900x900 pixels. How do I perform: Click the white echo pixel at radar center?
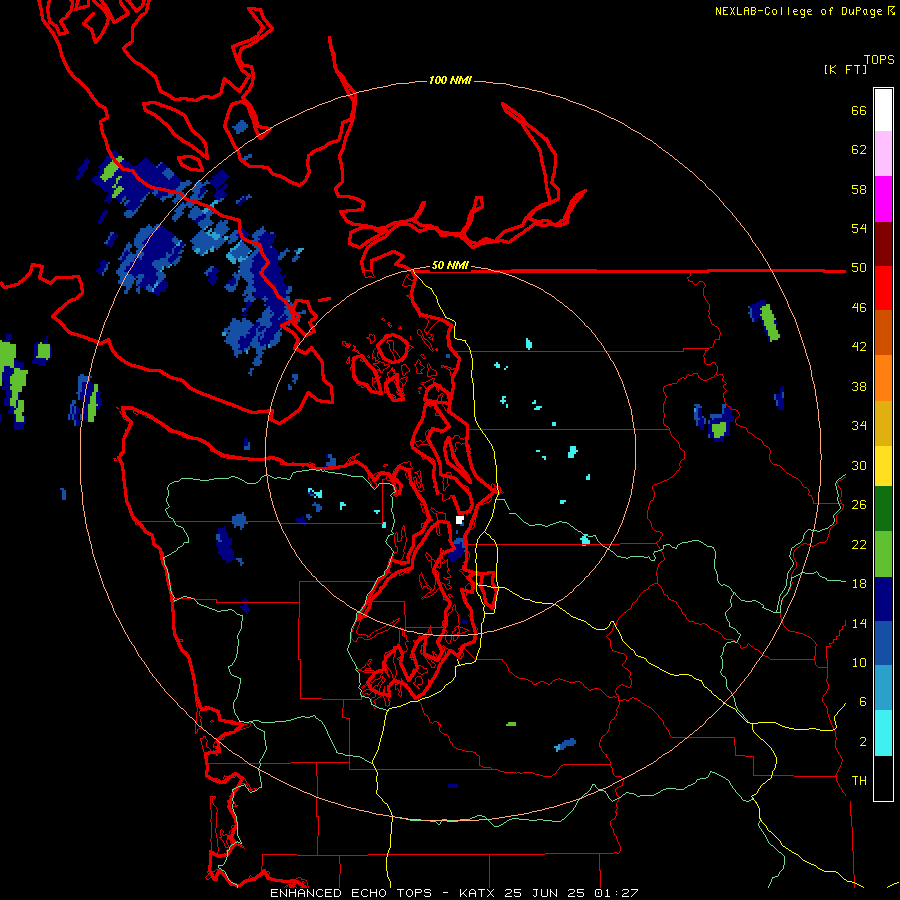460,520
